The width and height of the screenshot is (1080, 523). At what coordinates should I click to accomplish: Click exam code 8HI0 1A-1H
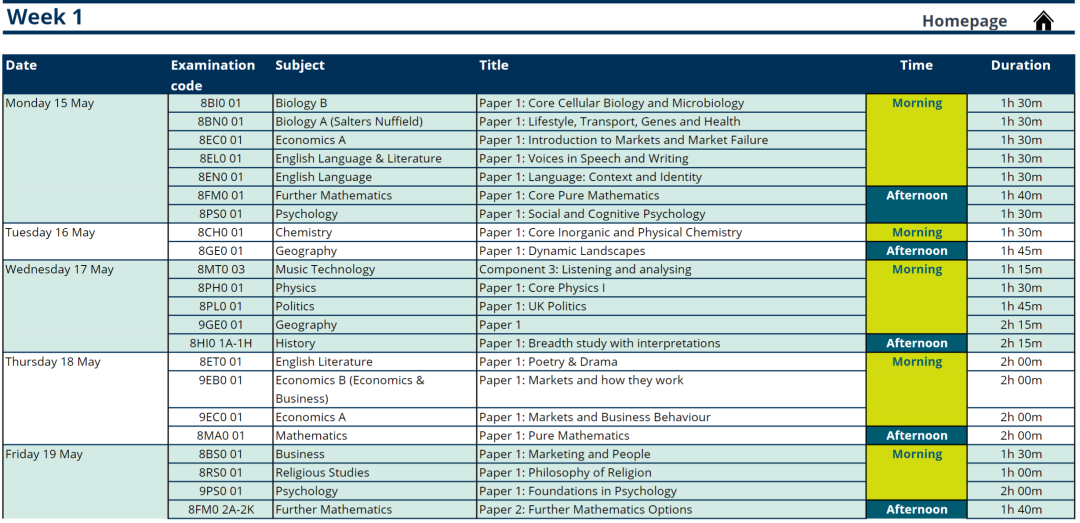[x=220, y=343]
